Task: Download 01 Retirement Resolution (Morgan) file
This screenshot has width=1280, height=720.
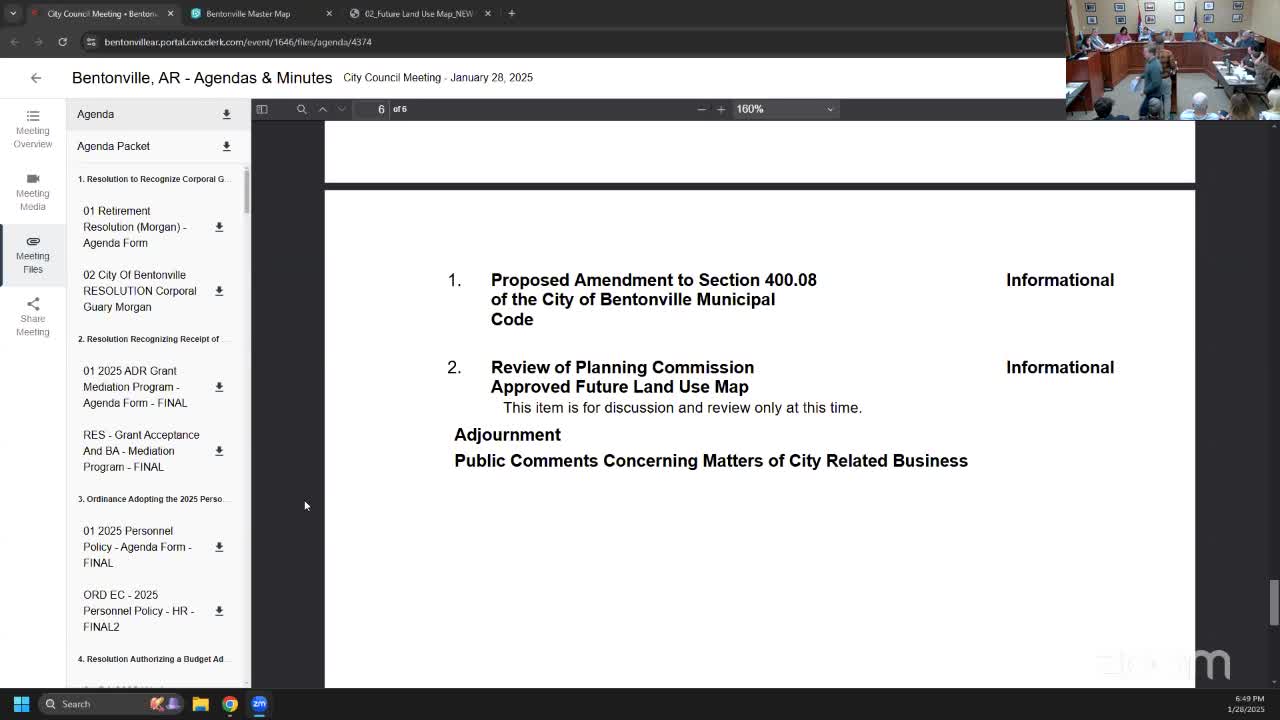Action: coord(219,227)
